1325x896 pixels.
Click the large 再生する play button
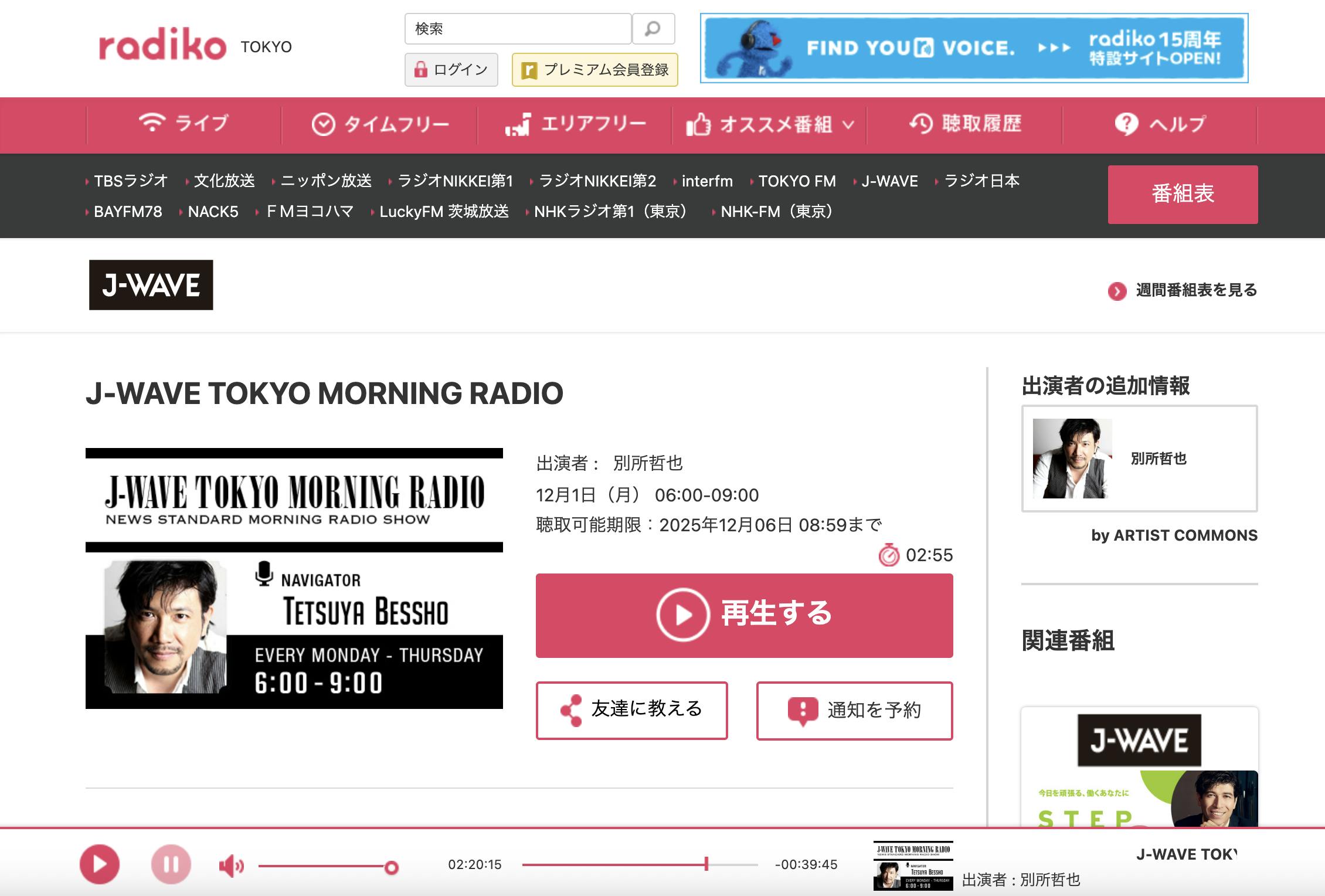[744, 615]
